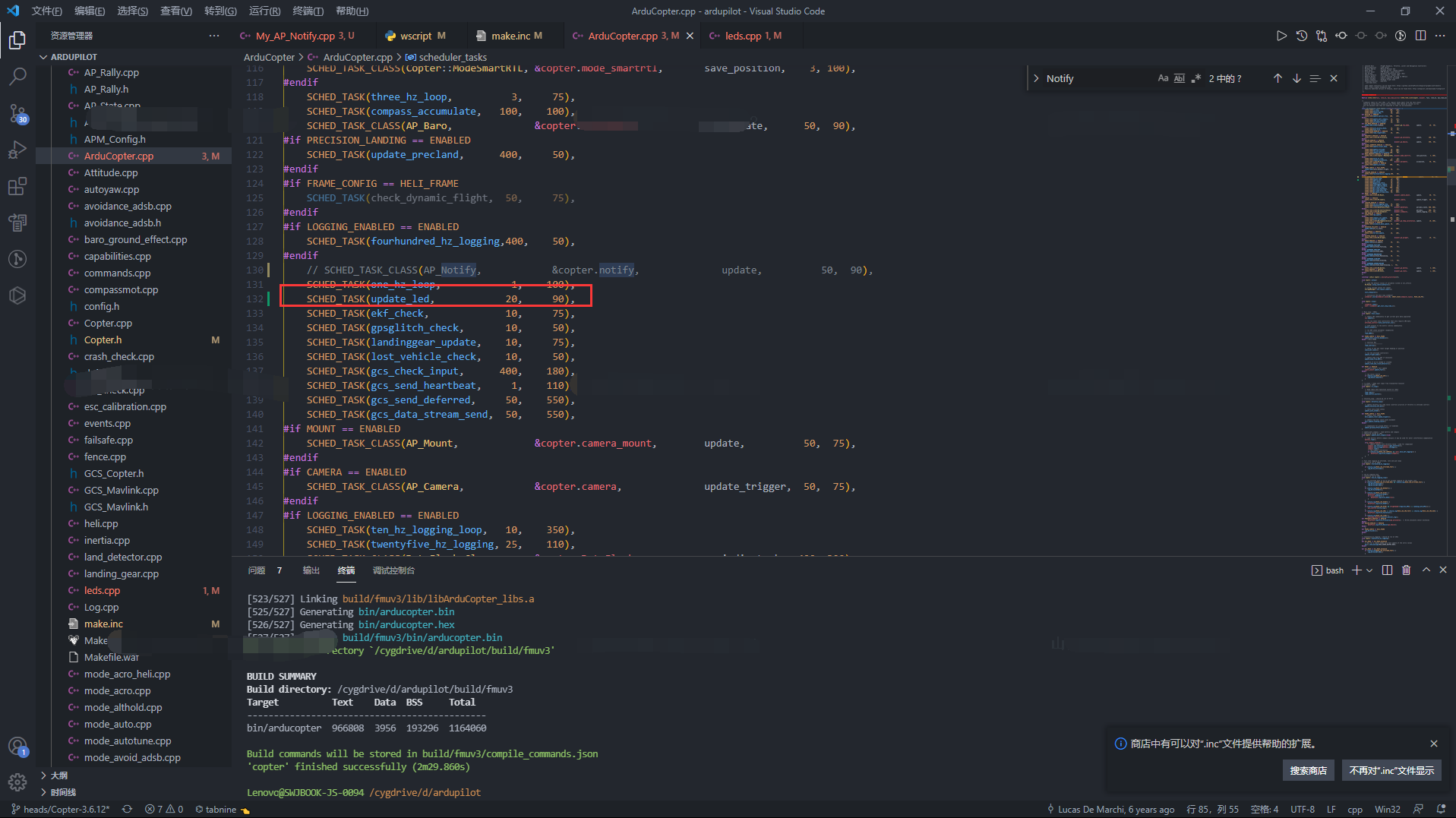This screenshot has height=818, width=1456.
Task: Open the Extensions view
Action: [x=17, y=186]
